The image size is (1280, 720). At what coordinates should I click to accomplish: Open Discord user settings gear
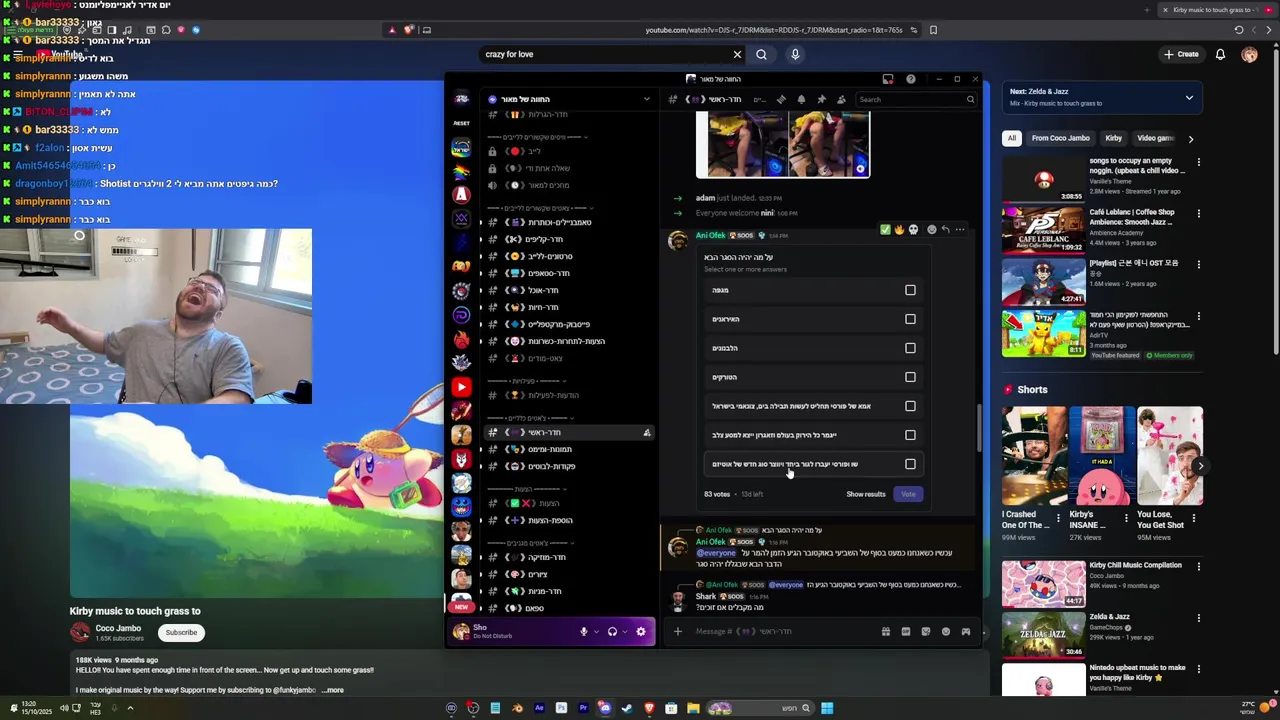(641, 631)
